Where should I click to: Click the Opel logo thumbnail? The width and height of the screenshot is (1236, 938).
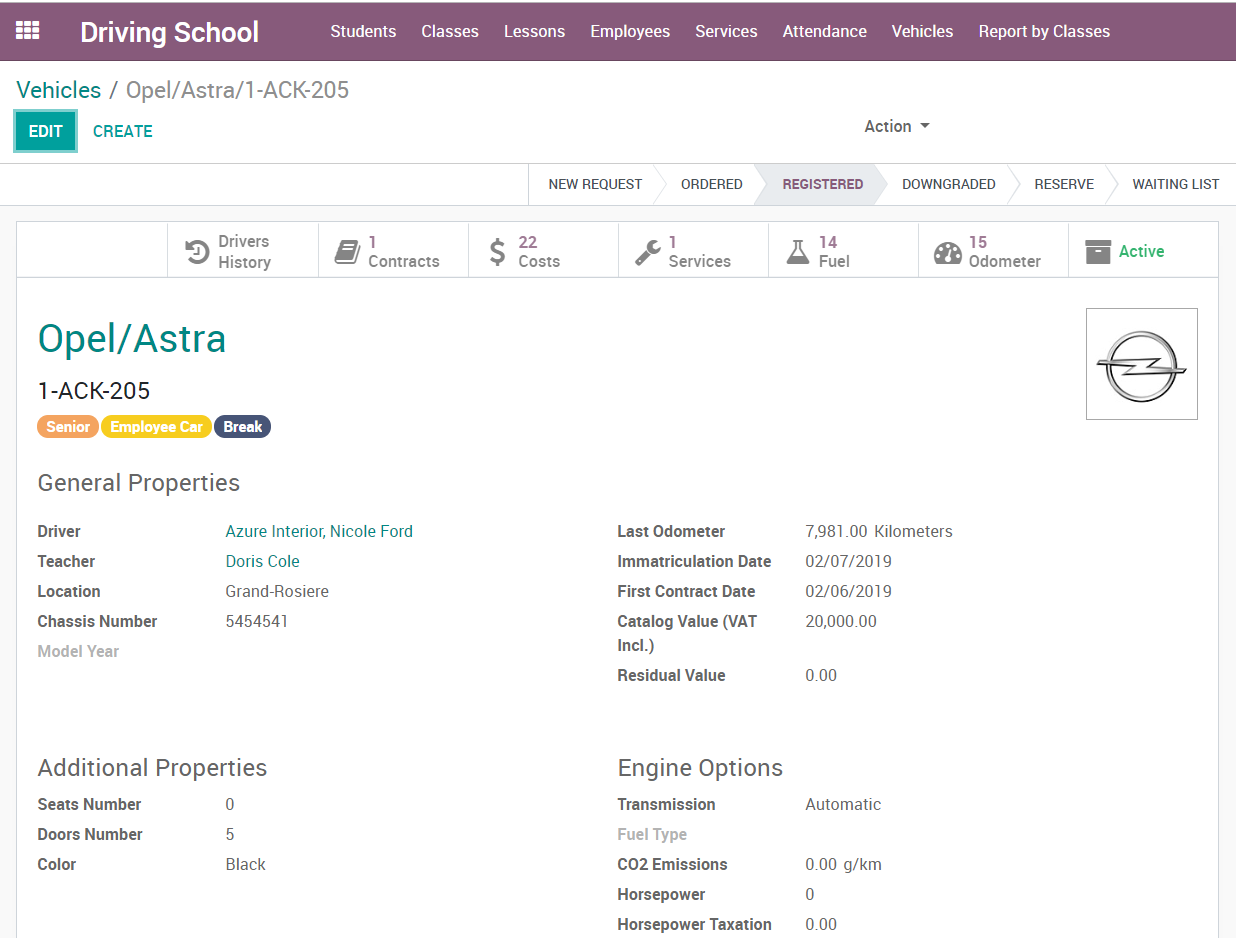tap(1141, 364)
